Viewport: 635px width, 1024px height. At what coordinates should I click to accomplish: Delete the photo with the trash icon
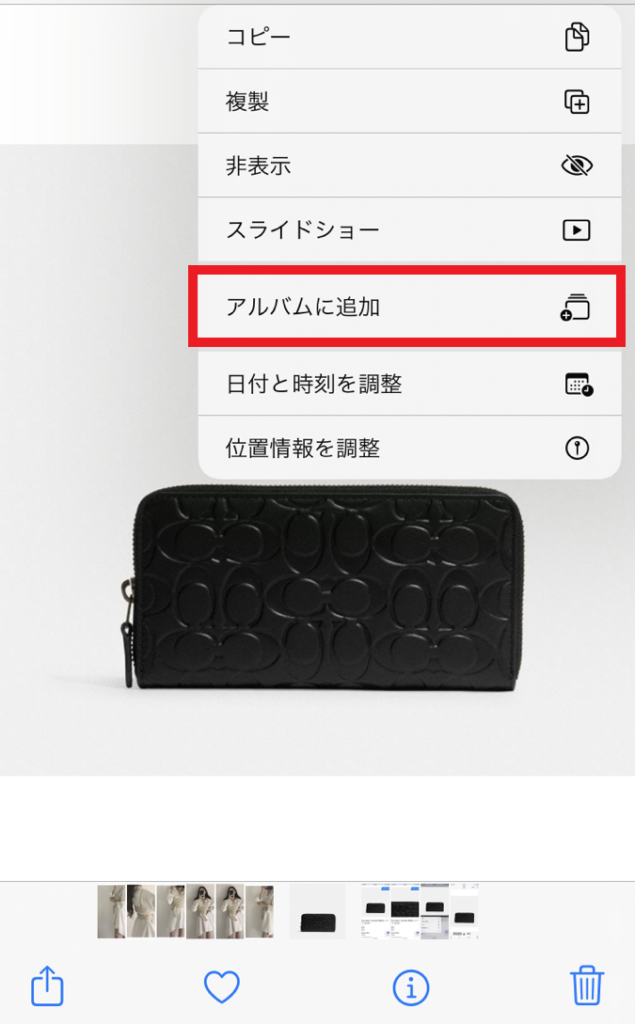pyautogui.click(x=587, y=985)
